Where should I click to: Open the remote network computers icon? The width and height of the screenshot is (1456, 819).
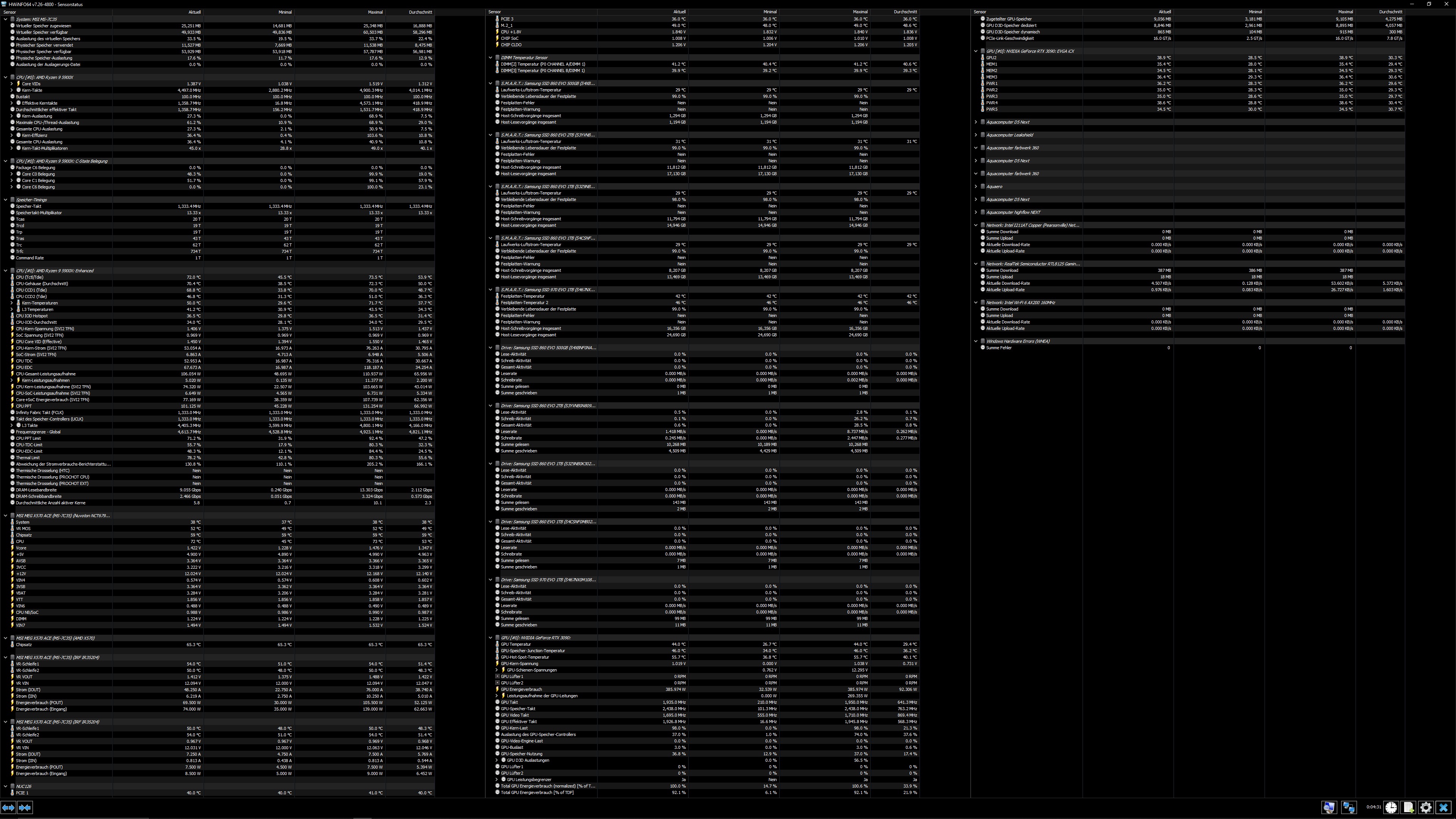[x=1349, y=808]
